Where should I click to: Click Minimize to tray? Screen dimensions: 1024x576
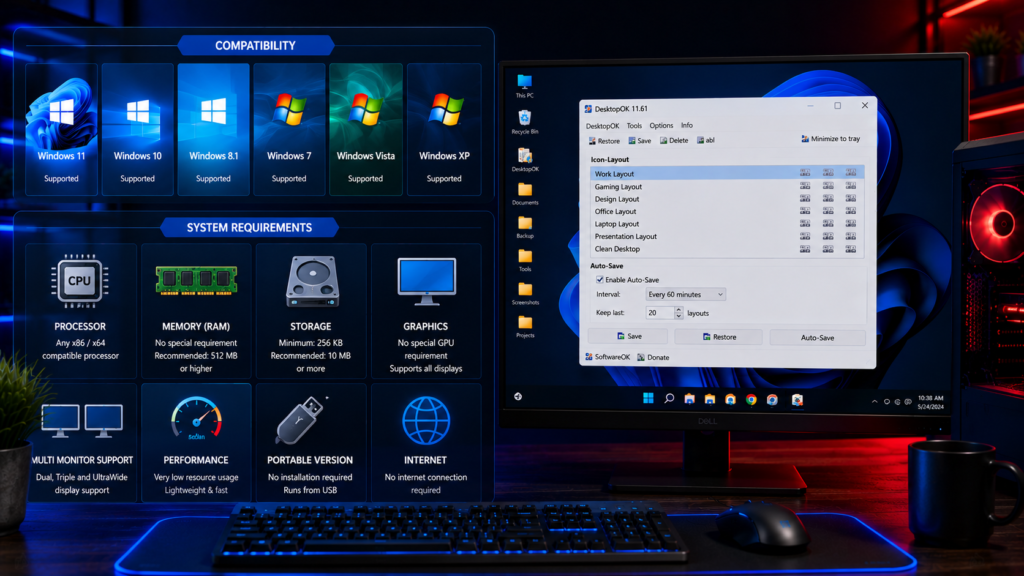click(x=831, y=139)
